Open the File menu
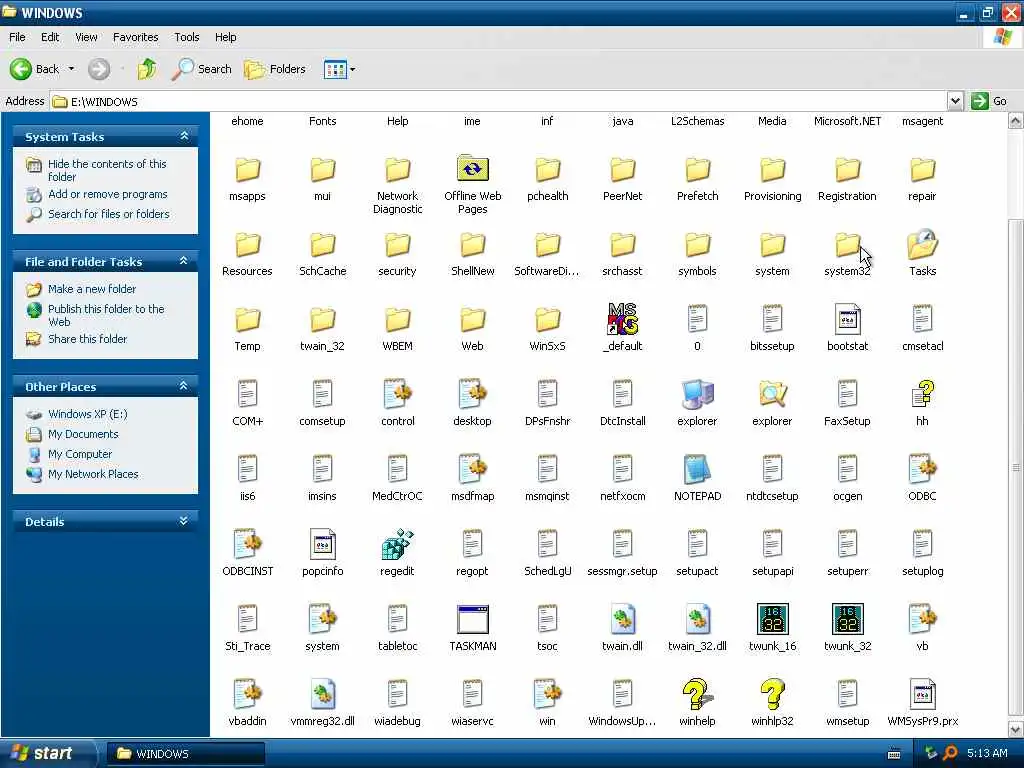The height and width of the screenshot is (768, 1024). click(x=17, y=37)
